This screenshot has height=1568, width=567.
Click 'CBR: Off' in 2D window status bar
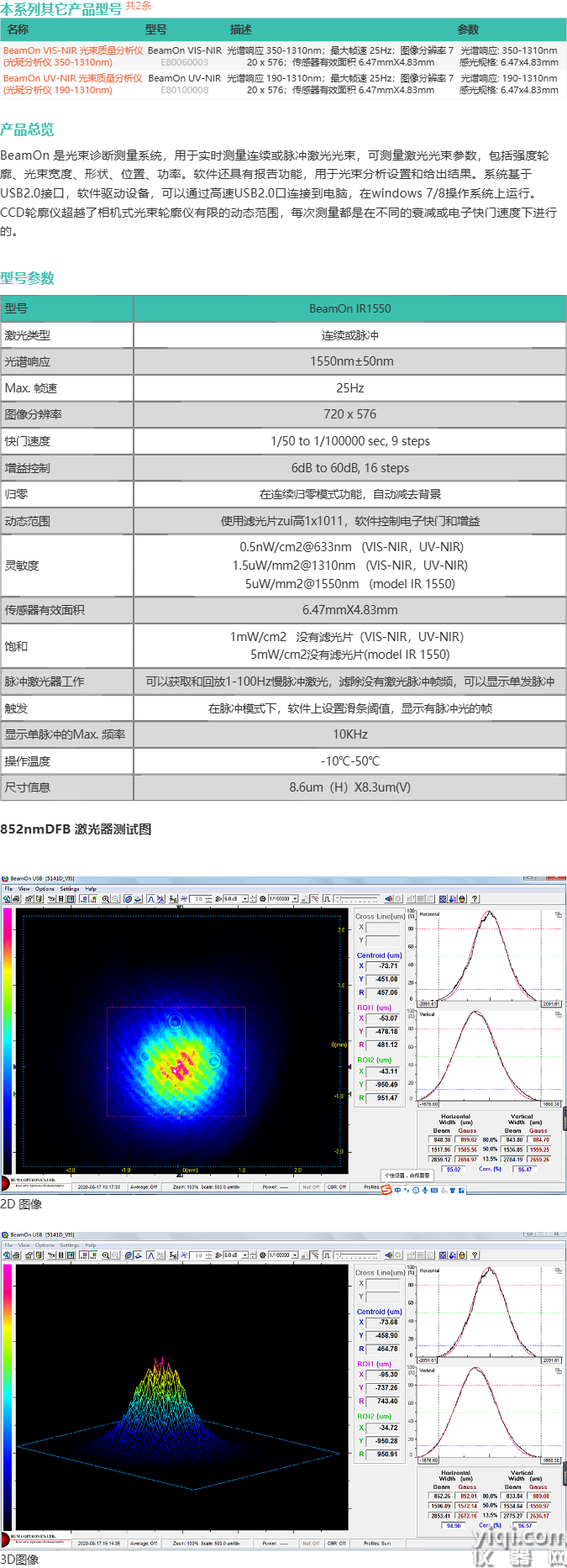click(x=337, y=1187)
